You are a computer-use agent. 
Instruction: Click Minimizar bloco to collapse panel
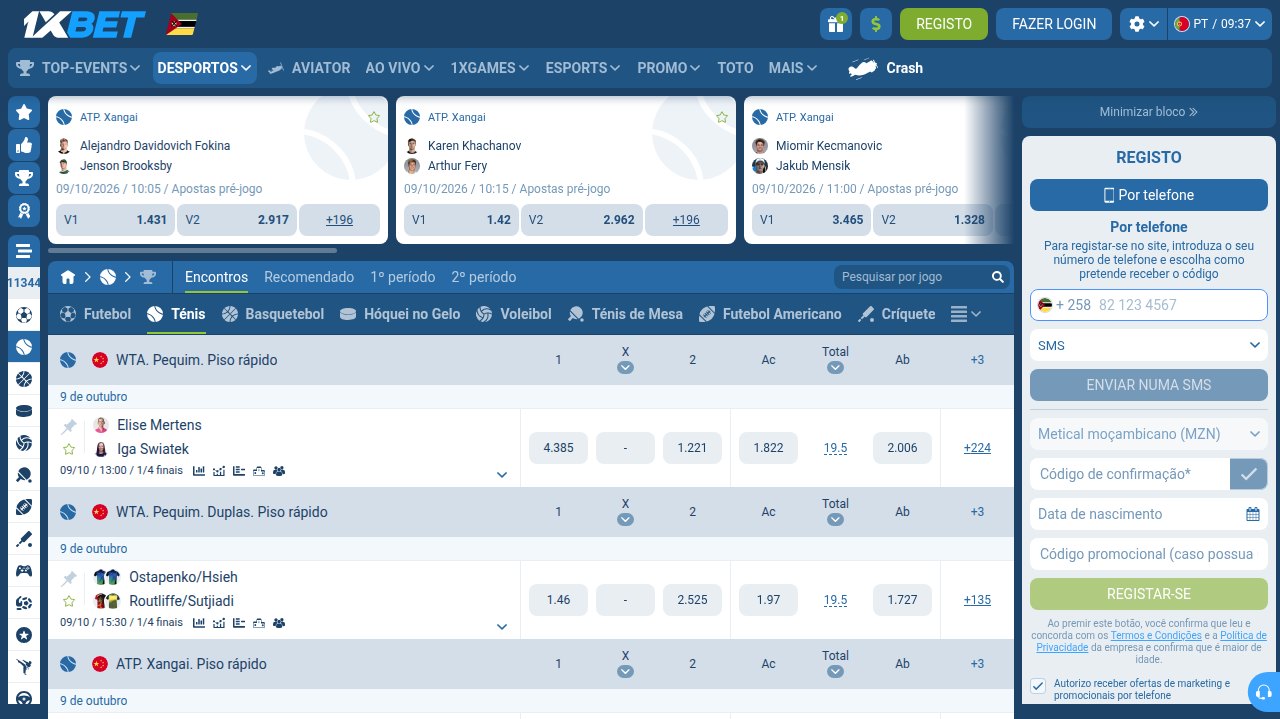(1148, 112)
